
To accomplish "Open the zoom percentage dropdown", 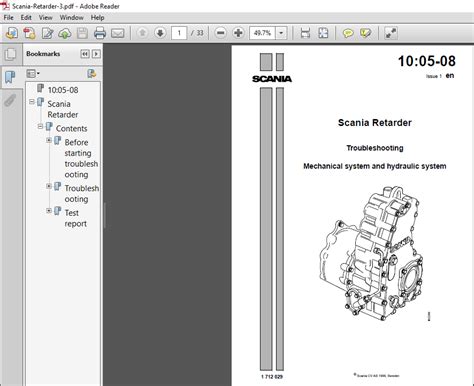I will point(281,33).
